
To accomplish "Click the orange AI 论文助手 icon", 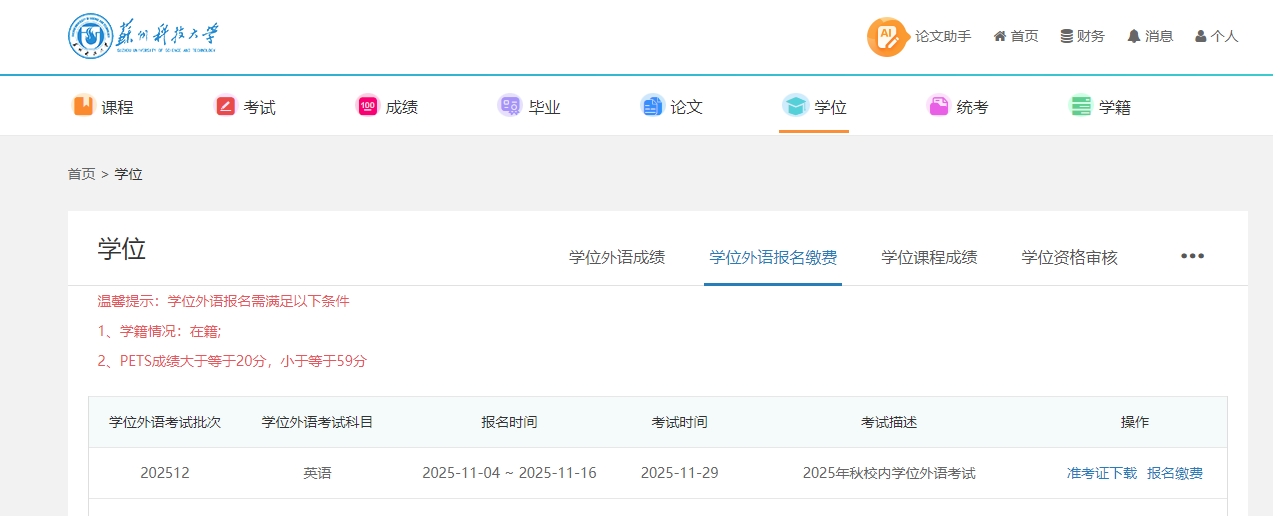I will point(886,37).
